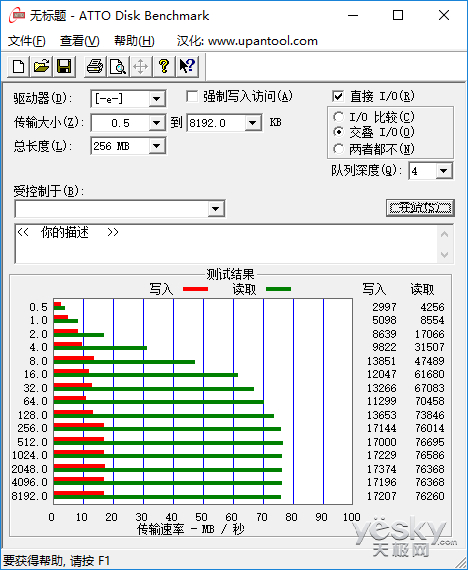
Task: Click the Save floppy disk icon
Action: pos(64,67)
